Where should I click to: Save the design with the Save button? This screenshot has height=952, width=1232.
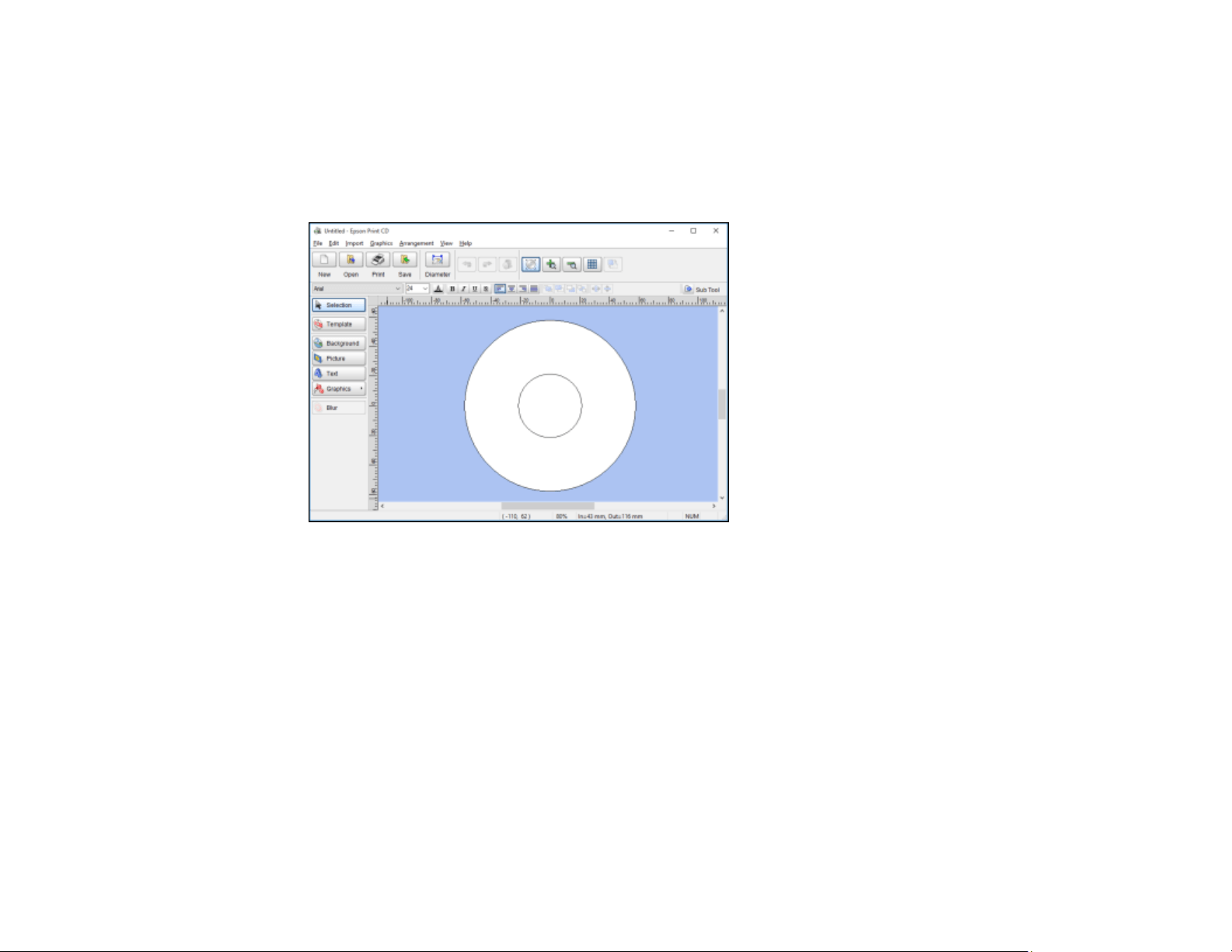[x=405, y=261]
